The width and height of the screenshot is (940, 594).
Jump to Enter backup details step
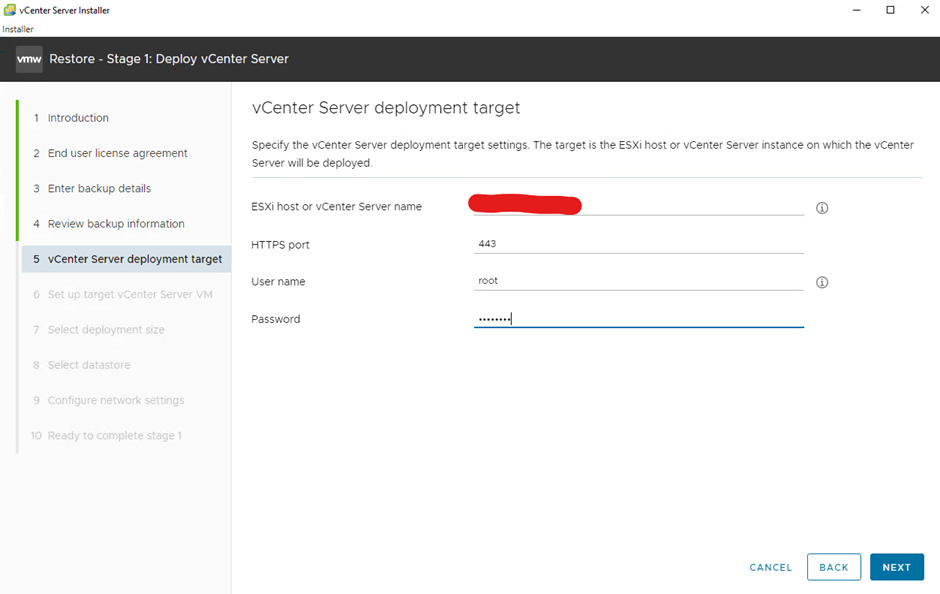pos(99,189)
